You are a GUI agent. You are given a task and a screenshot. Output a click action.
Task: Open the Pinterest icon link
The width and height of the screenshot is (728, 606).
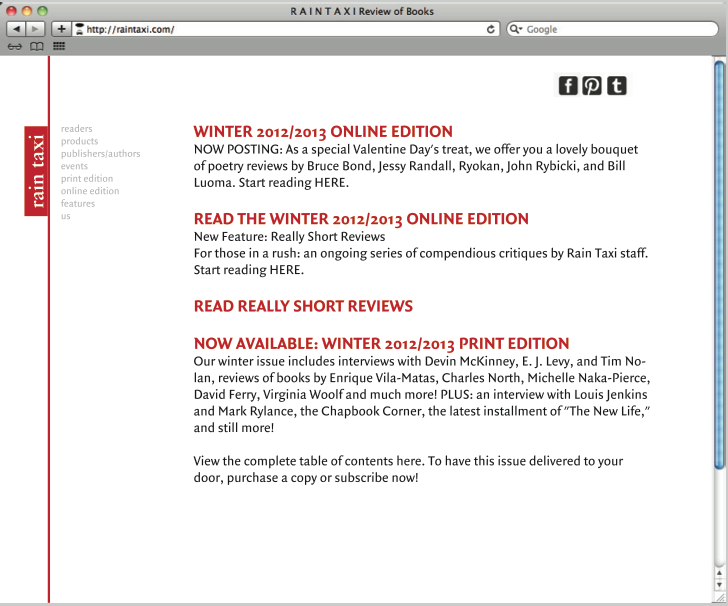coord(592,86)
